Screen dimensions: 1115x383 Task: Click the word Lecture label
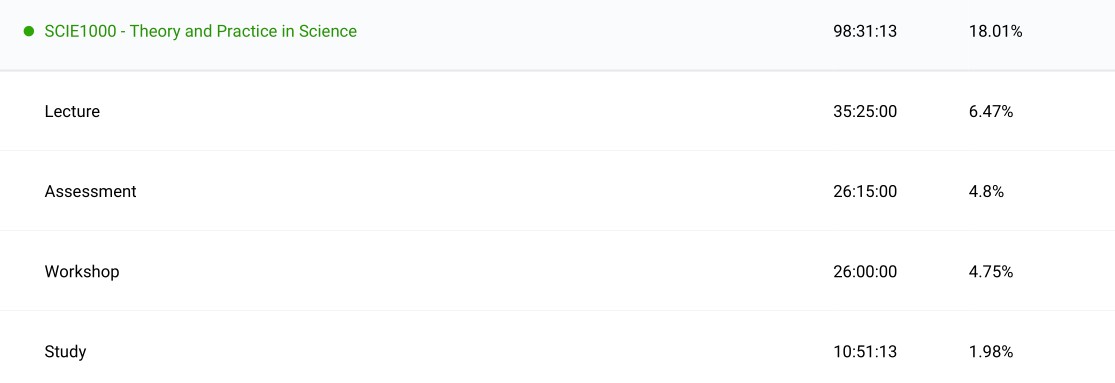coord(72,112)
